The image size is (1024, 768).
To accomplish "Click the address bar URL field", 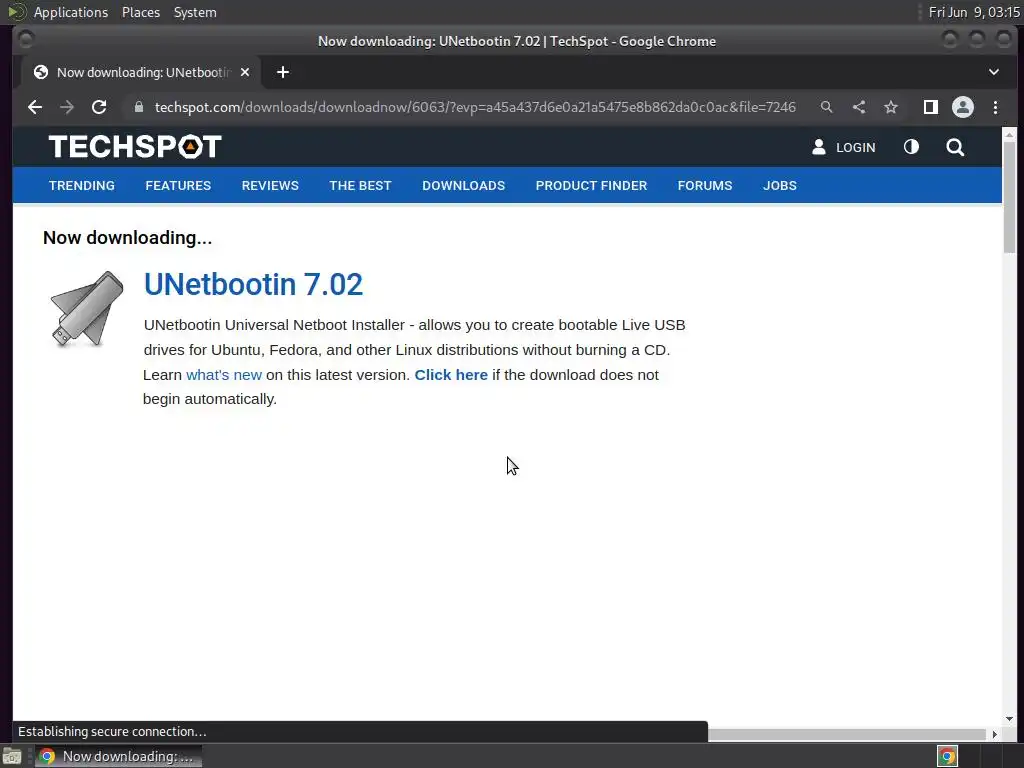I will coord(475,107).
